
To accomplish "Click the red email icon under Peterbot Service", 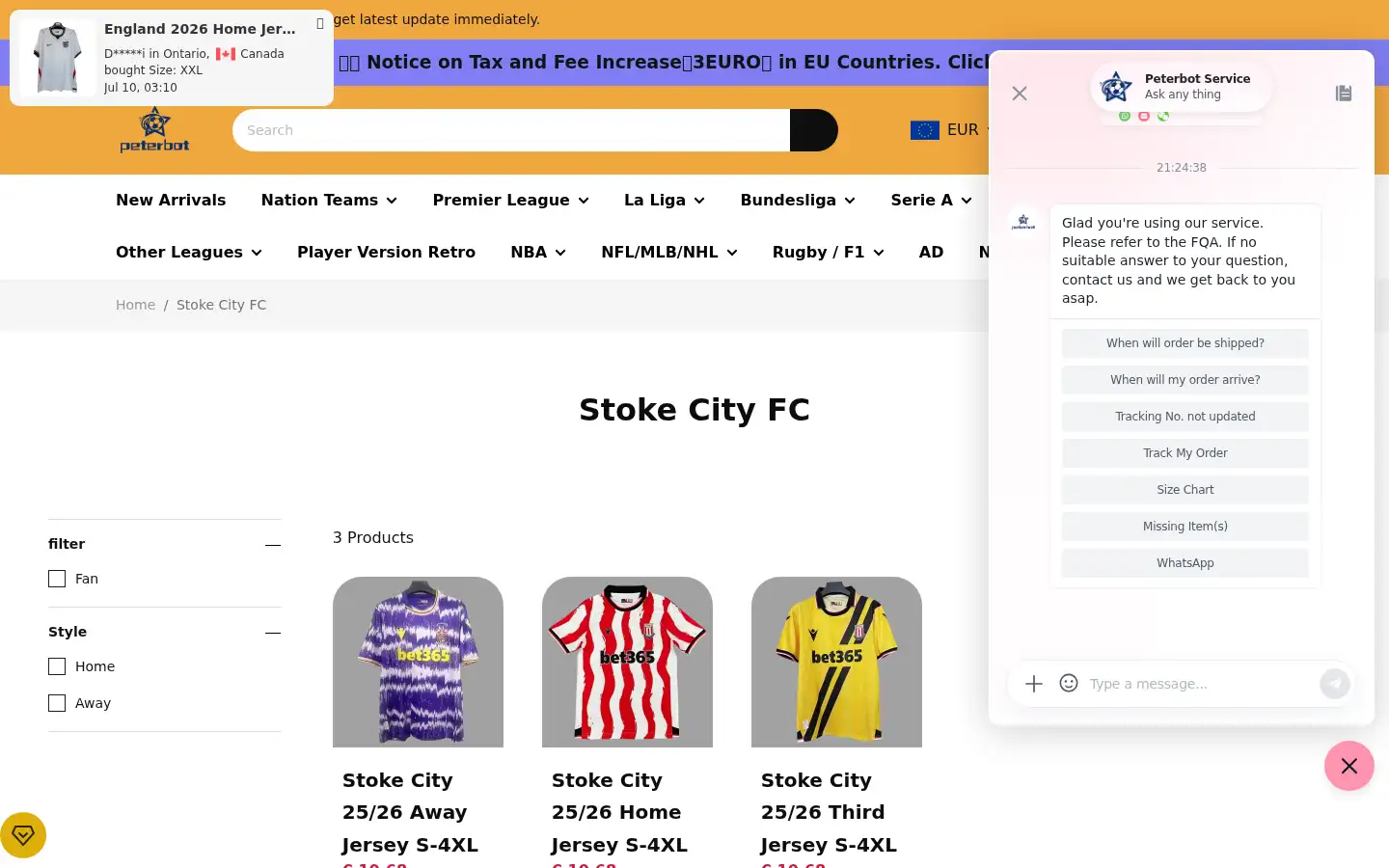I will coord(1144,116).
